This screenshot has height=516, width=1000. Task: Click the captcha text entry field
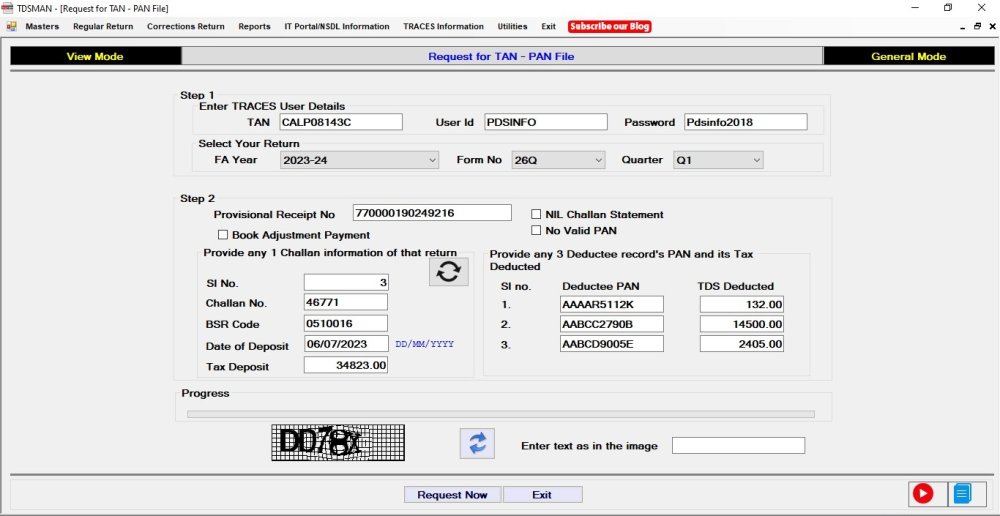(738, 446)
